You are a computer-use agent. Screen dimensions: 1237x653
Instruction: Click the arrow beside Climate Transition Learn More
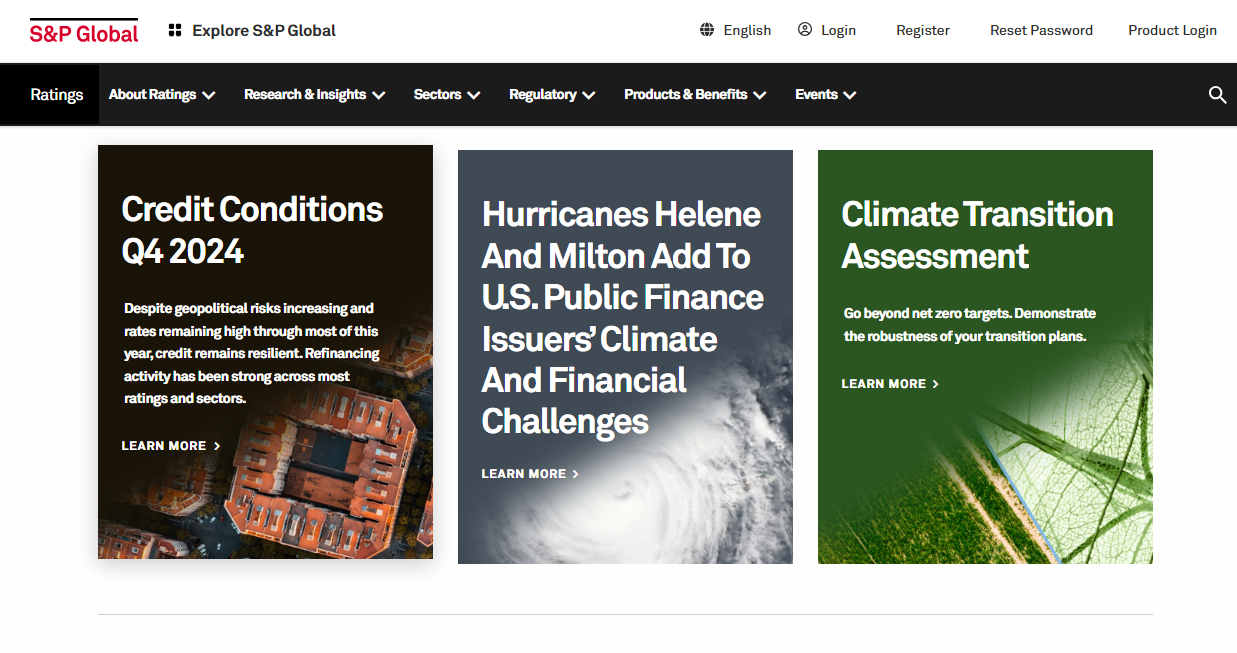[936, 384]
